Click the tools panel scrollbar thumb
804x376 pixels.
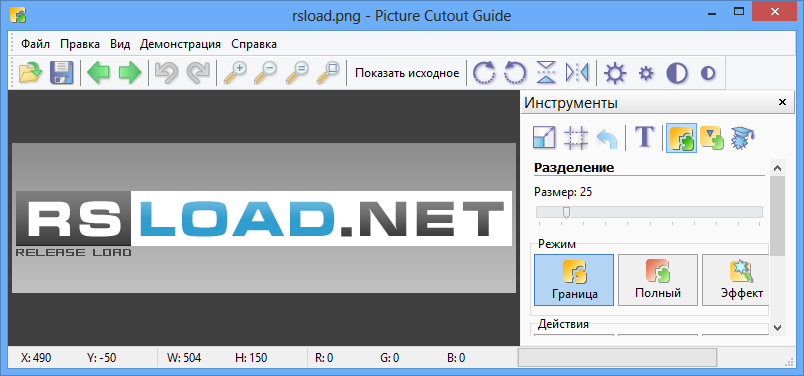[x=777, y=215]
